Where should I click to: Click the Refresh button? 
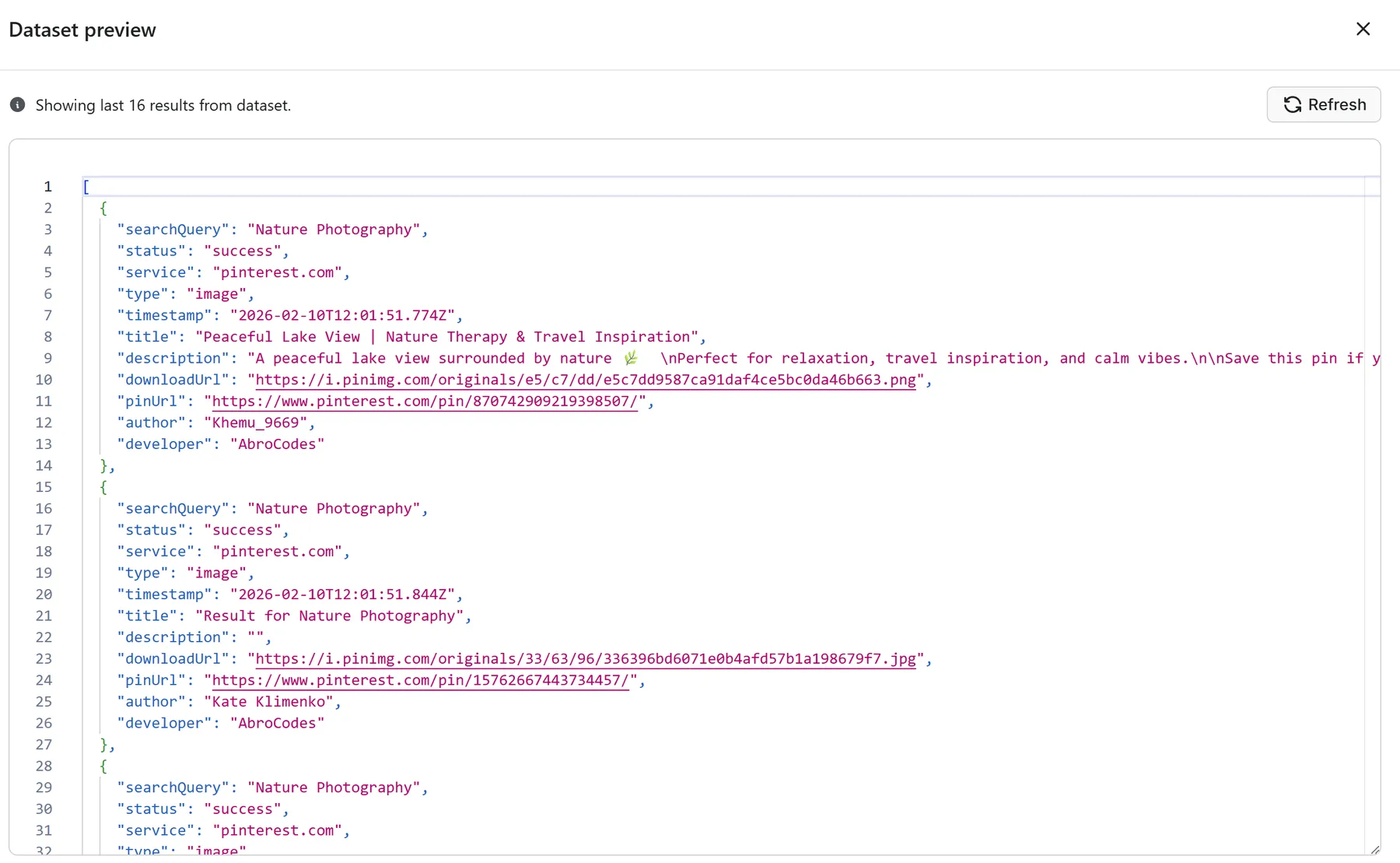(1323, 105)
